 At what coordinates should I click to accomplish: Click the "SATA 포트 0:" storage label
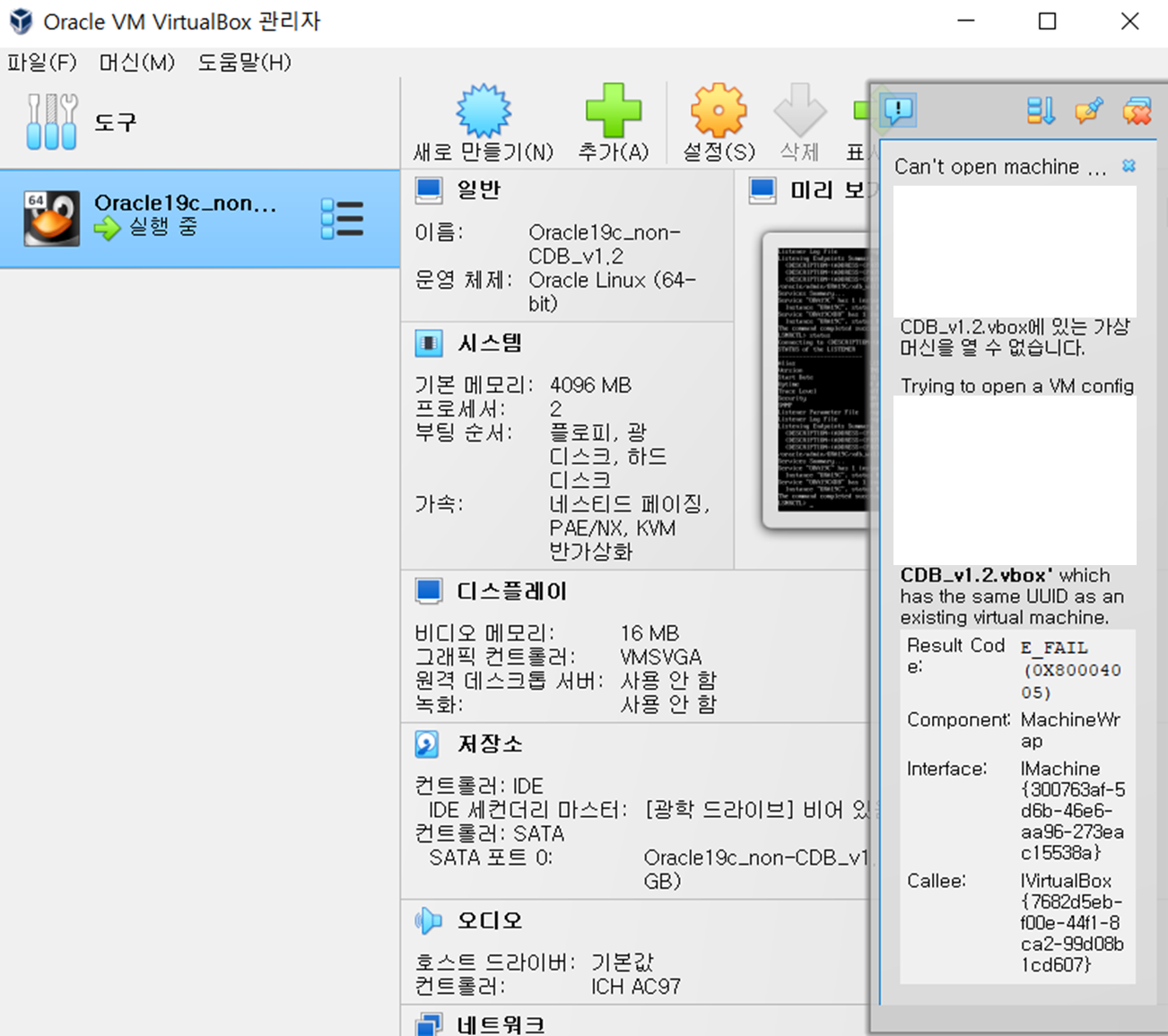point(491,858)
